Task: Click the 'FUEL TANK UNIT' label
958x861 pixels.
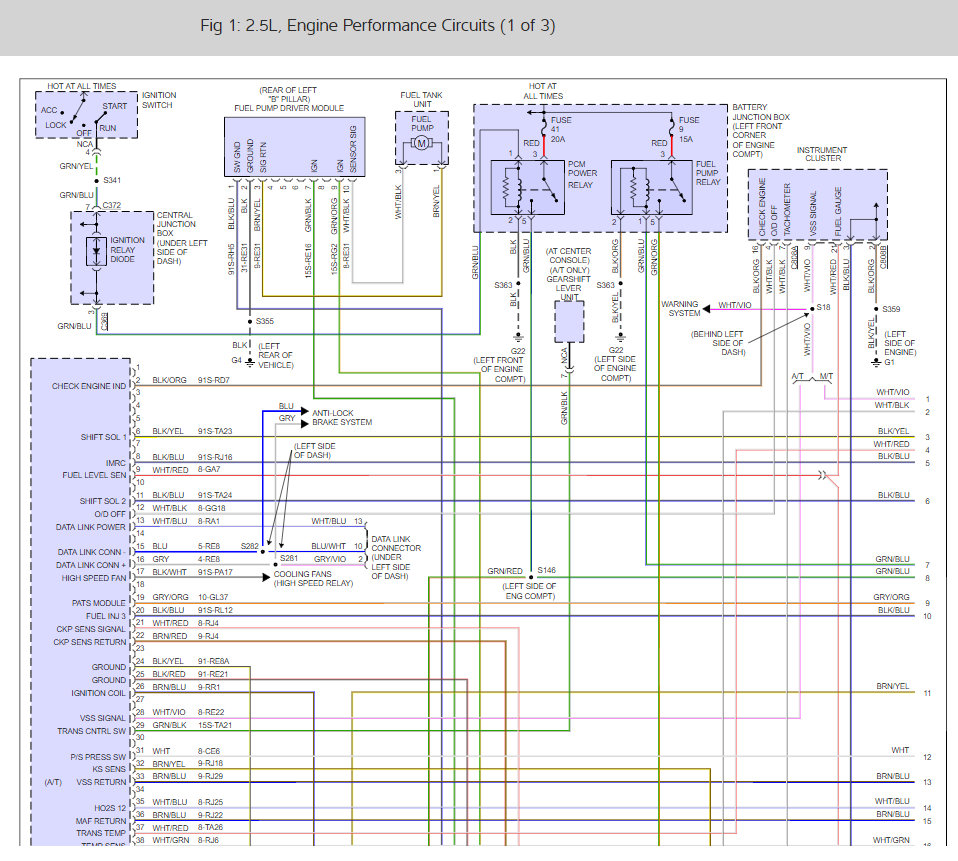Action: pyautogui.click(x=421, y=100)
